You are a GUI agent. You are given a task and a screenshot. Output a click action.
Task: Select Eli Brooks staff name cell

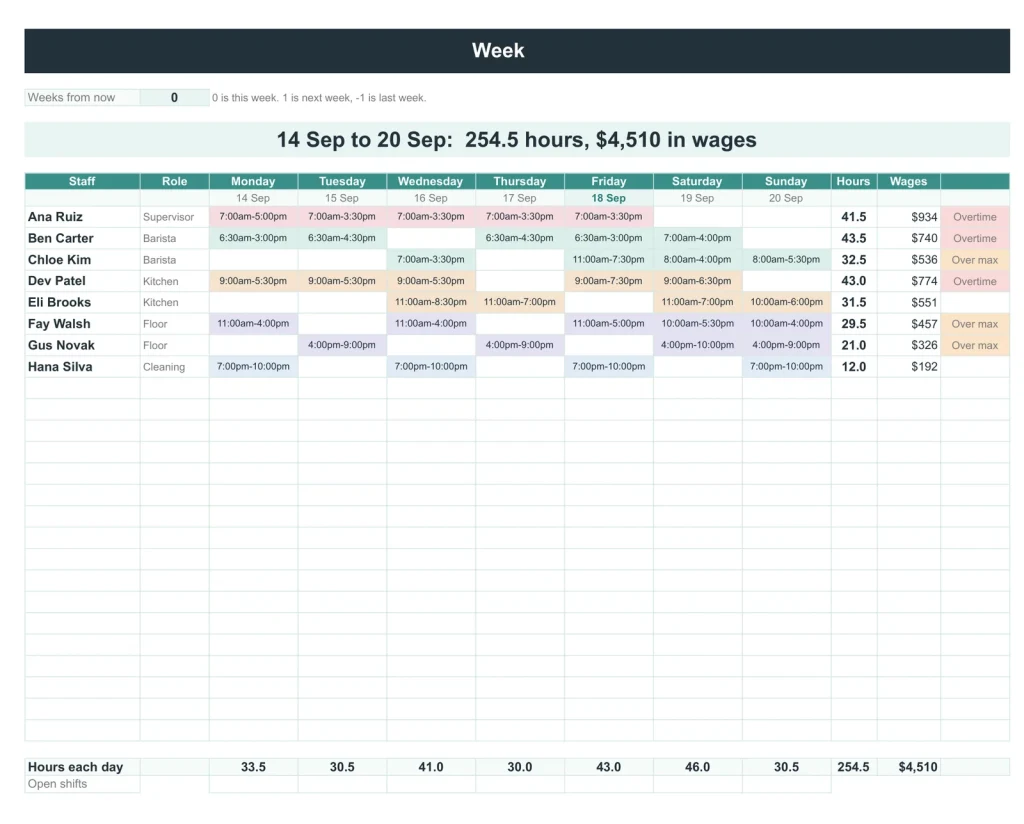tap(82, 302)
